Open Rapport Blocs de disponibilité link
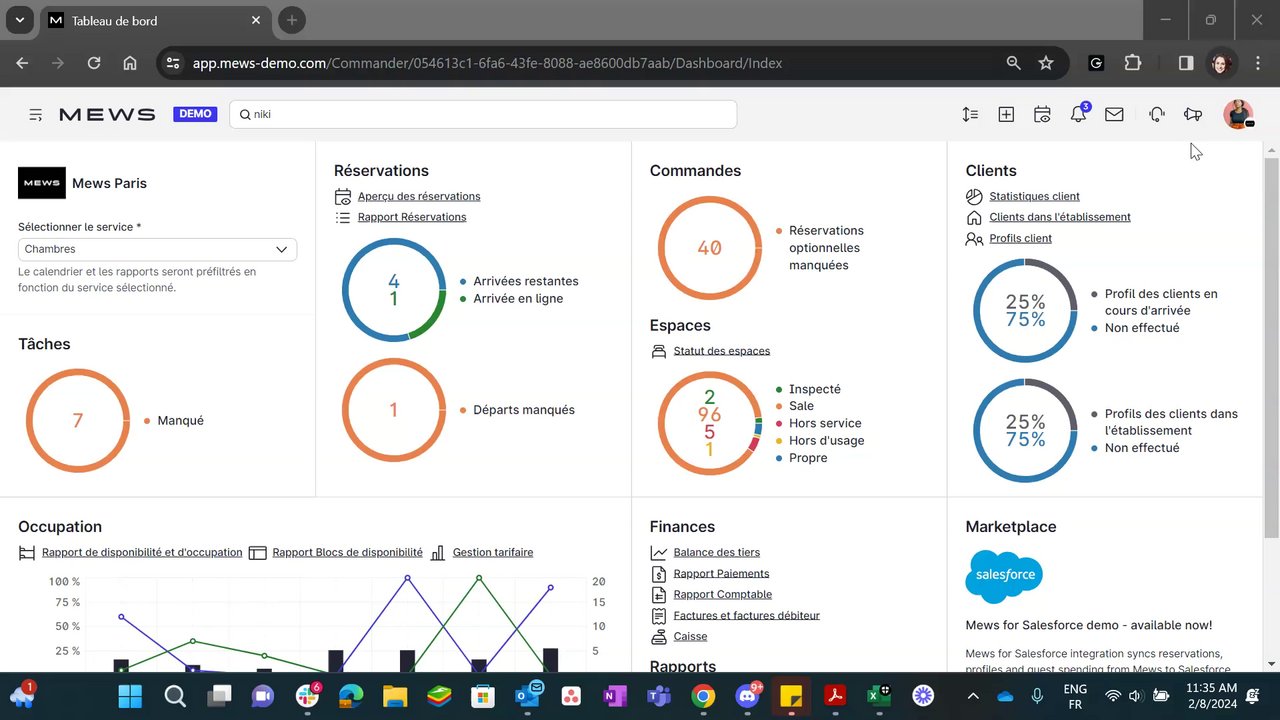Viewport: 1280px width, 720px height. [x=347, y=552]
